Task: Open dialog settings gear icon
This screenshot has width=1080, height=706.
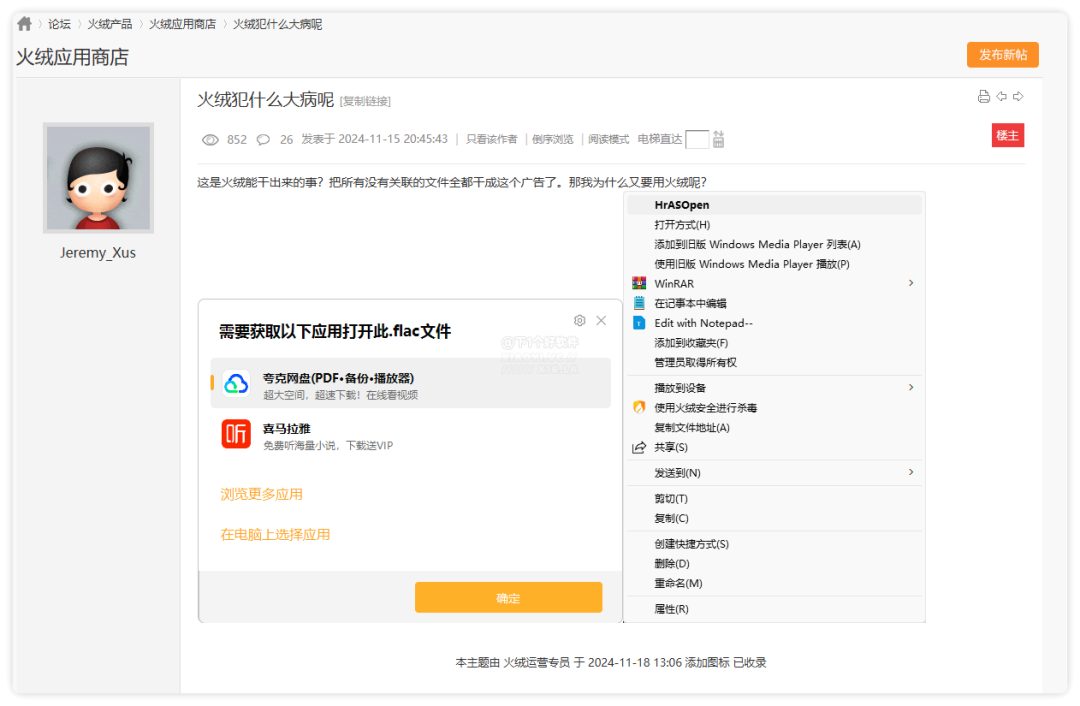Action: [x=579, y=320]
